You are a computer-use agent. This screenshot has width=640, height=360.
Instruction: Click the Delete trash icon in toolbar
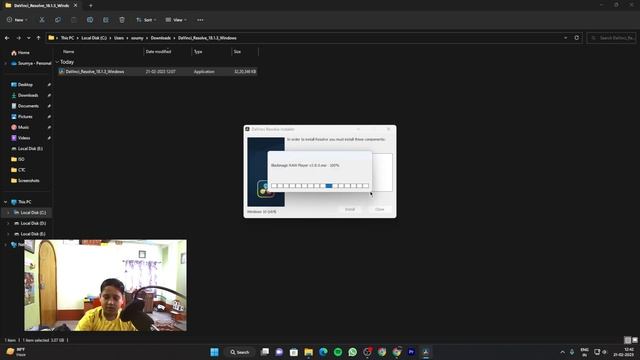[122, 20]
